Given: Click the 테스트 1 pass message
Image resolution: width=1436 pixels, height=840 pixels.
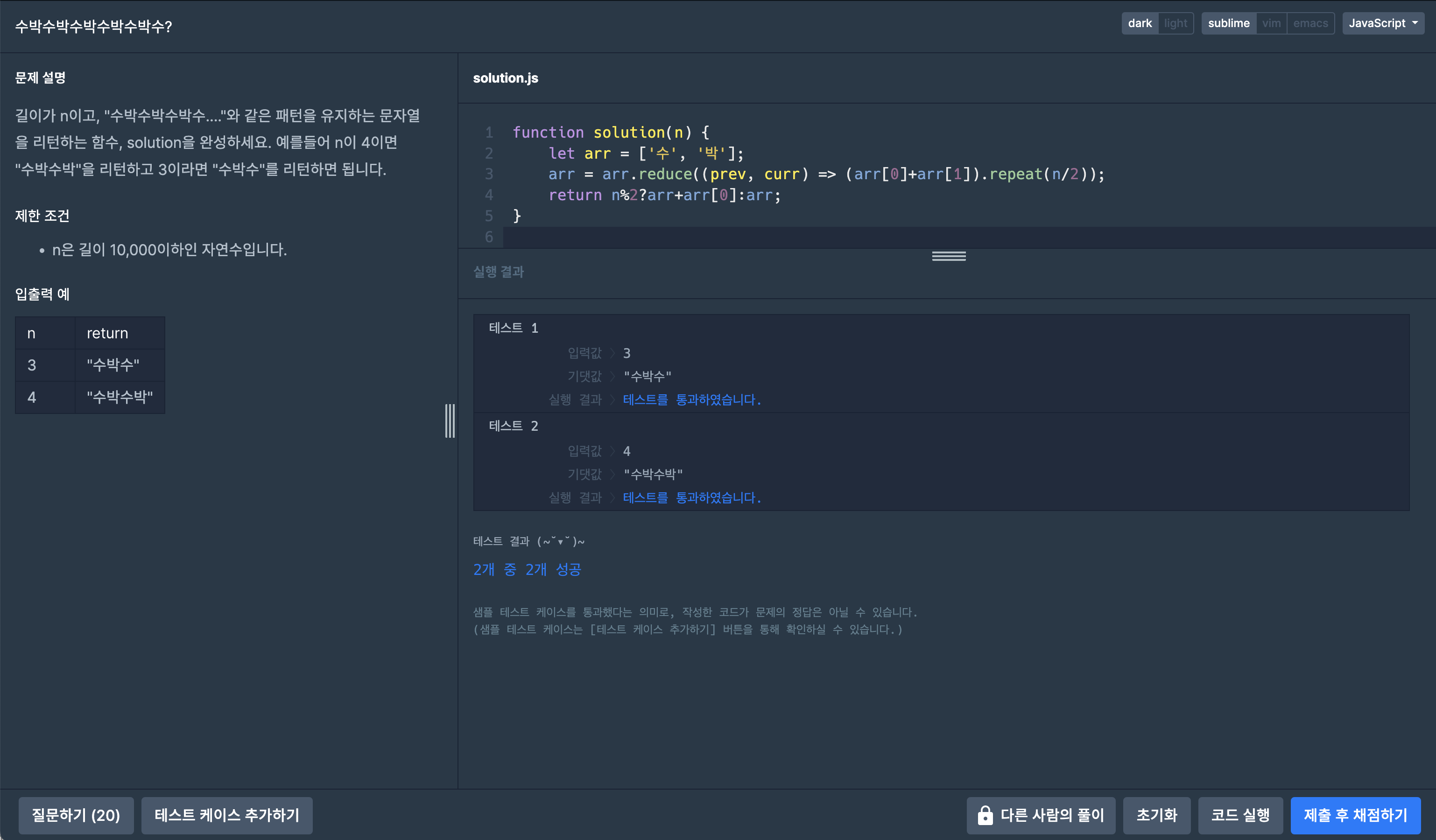Looking at the screenshot, I should tap(692, 400).
